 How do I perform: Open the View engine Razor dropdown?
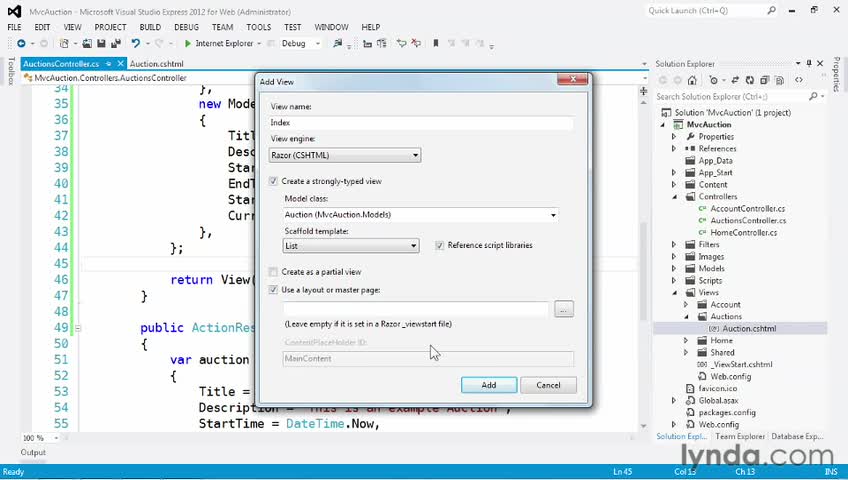click(x=344, y=155)
